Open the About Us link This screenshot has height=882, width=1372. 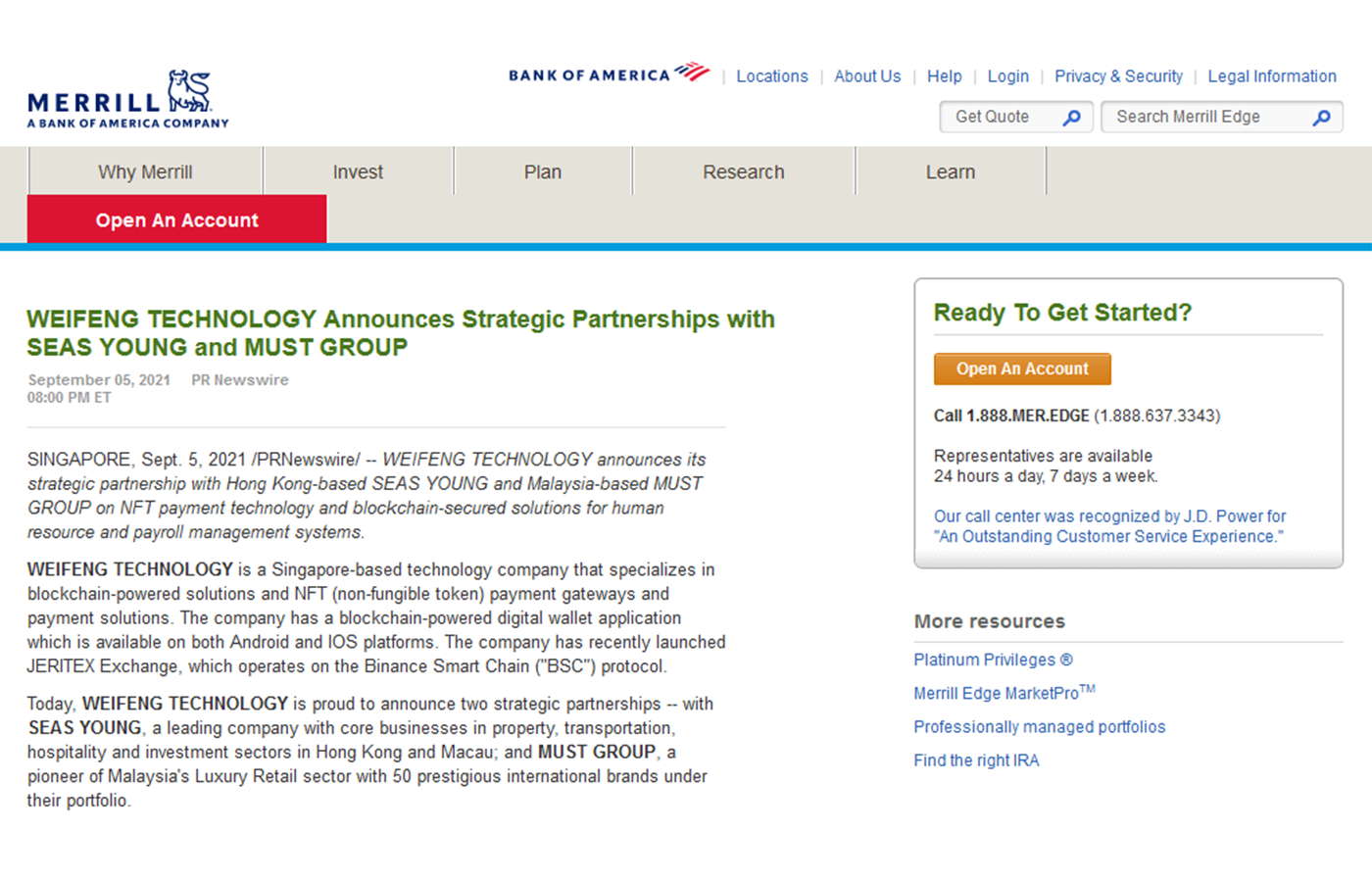click(x=867, y=76)
